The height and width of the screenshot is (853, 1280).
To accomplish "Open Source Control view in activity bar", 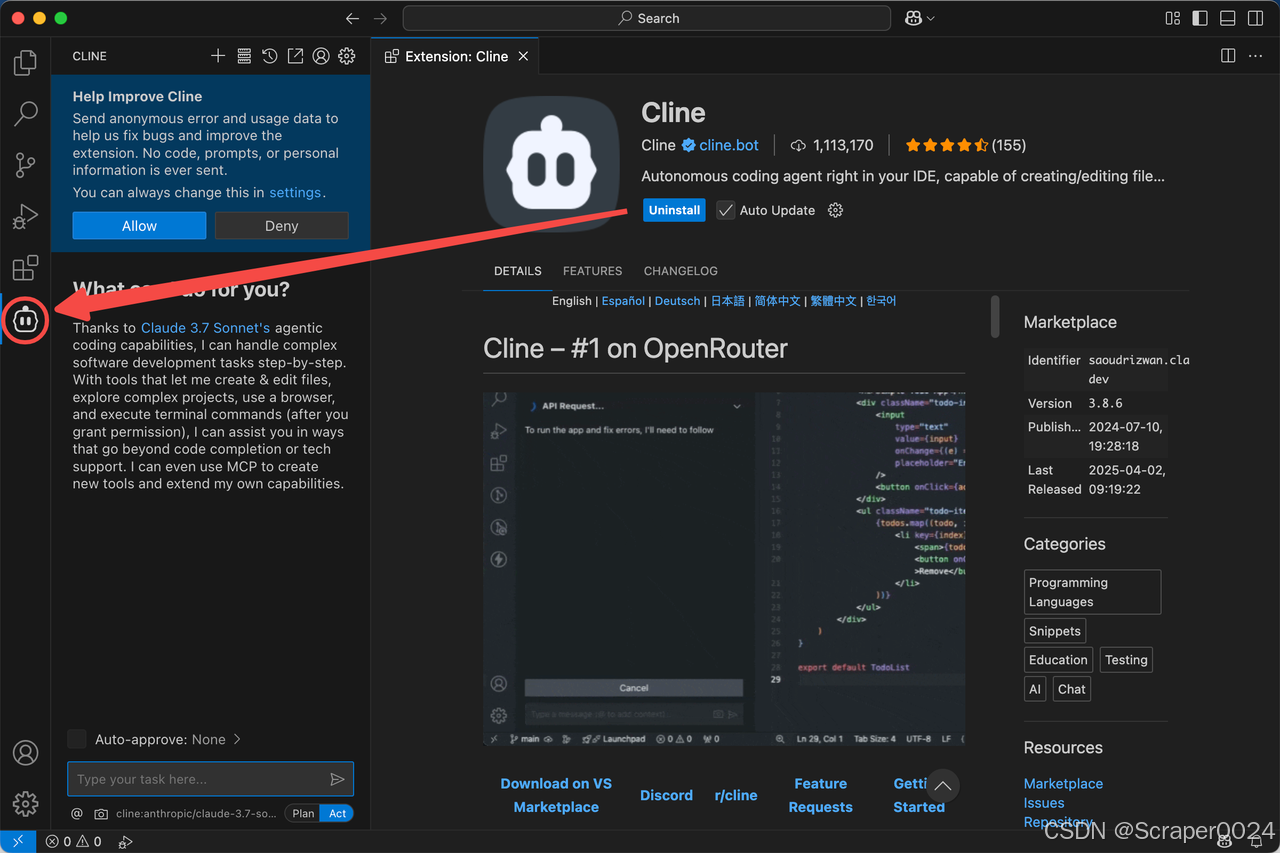I will click(25, 165).
